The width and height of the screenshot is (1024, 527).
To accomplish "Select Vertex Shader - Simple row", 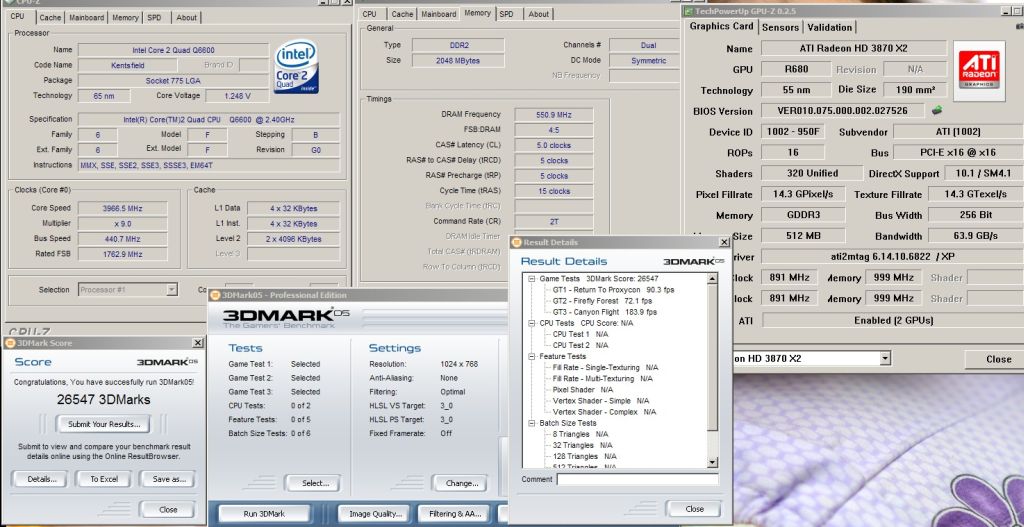I will (601, 401).
